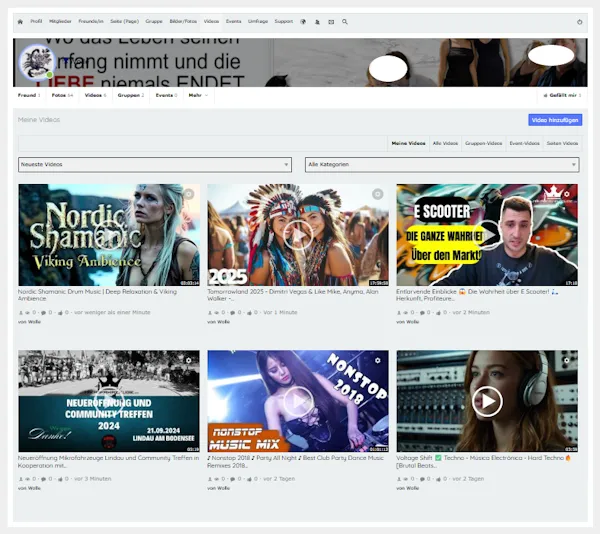Viewport: 600px width, 534px height.
Task: Play the Nonstop 2018 music mix video
Action: point(298,401)
